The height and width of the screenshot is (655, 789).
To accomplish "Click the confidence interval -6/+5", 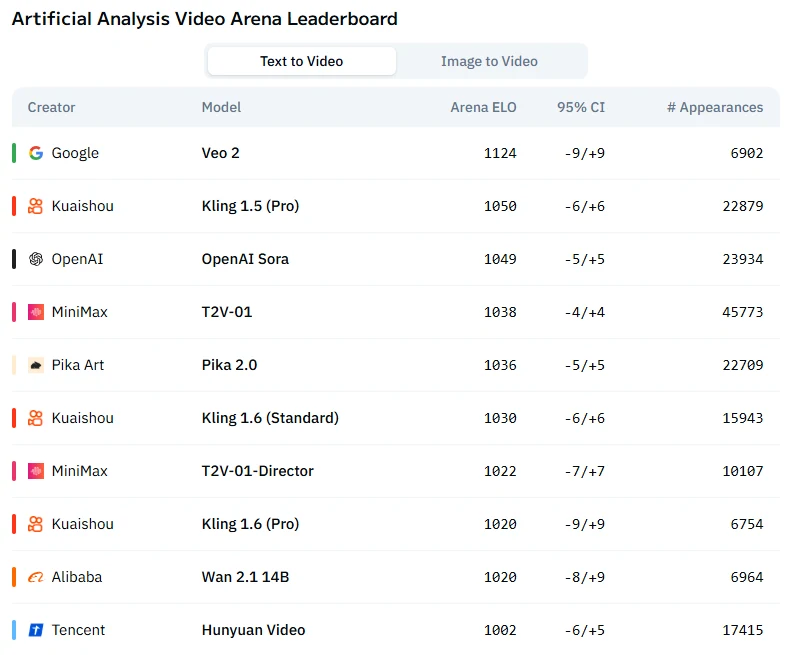I will [585, 630].
